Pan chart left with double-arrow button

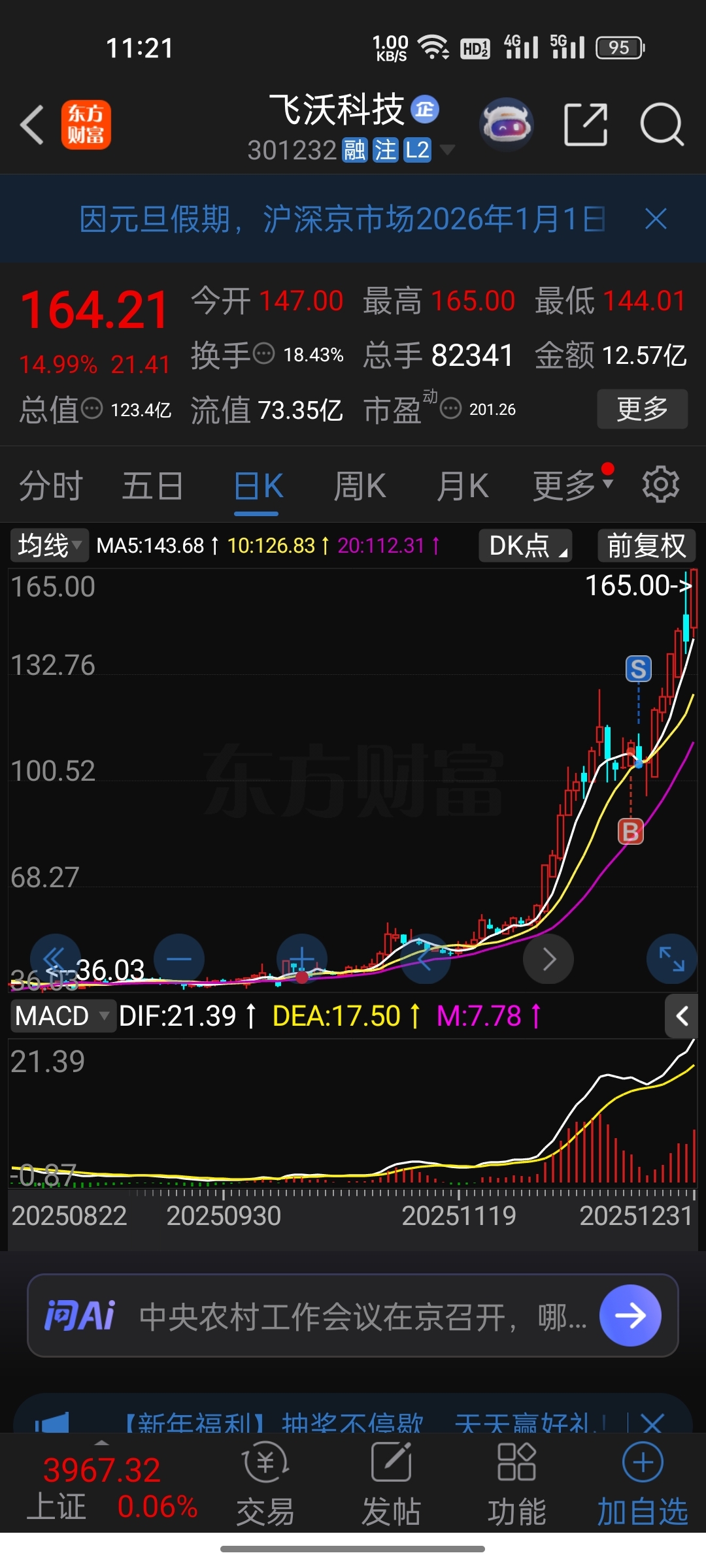pyautogui.click(x=55, y=959)
